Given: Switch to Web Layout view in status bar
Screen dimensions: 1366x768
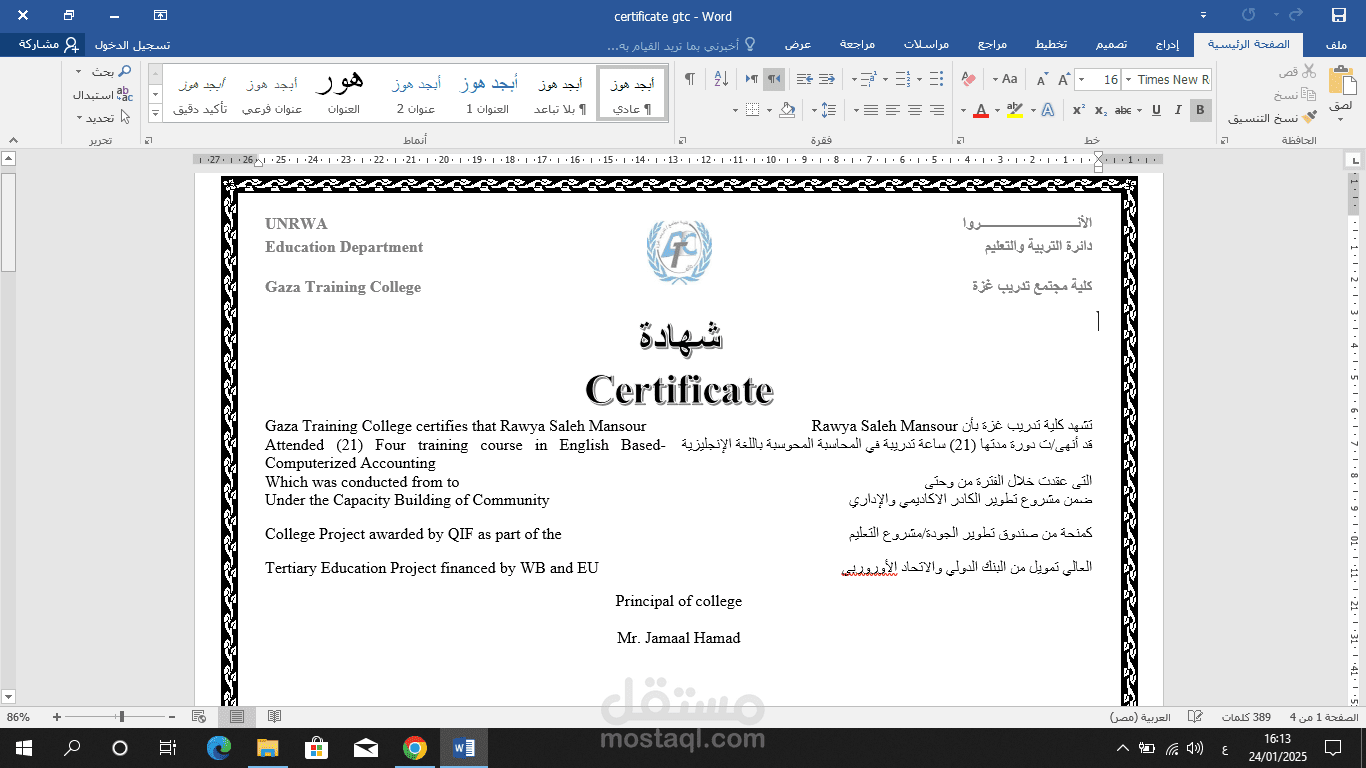Looking at the screenshot, I should point(199,716).
